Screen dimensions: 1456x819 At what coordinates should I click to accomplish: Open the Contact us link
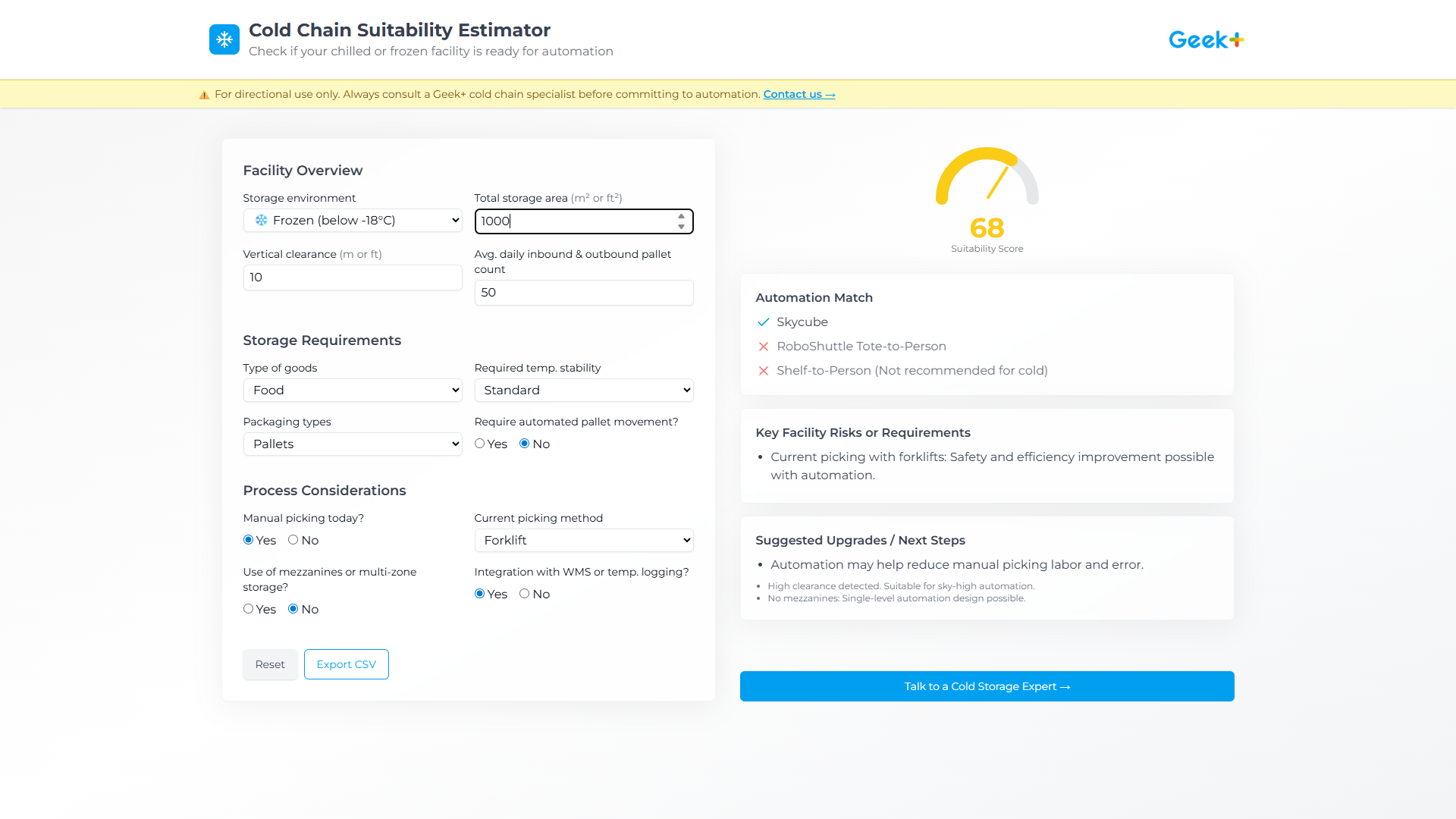tap(798, 94)
